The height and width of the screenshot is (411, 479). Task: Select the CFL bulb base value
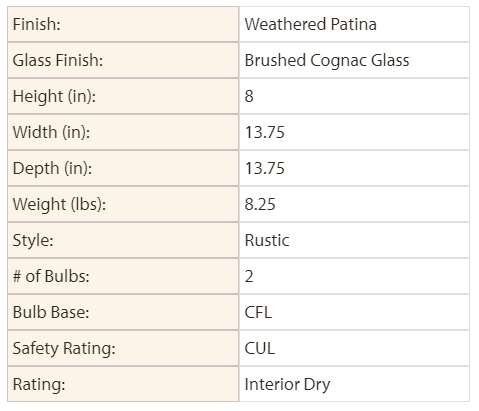[258, 312]
